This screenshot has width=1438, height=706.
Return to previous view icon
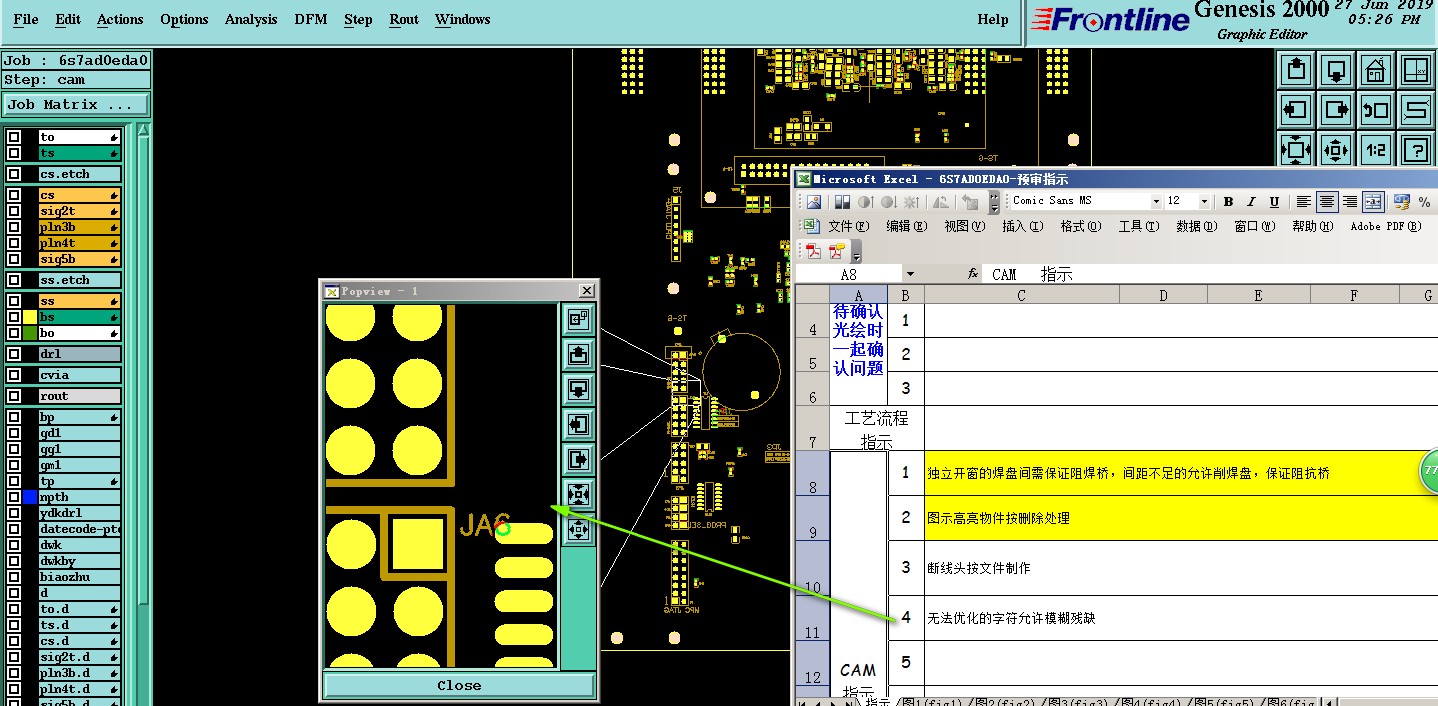(x=1376, y=110)
